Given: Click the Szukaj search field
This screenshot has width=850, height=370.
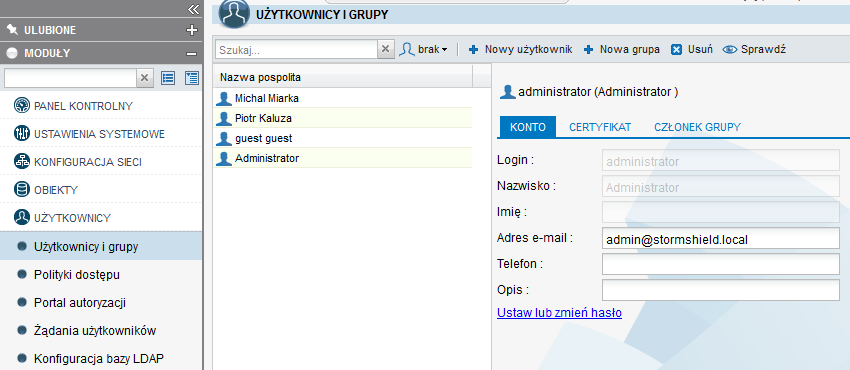Looking at the screenshot, I should tap(296, 49).
